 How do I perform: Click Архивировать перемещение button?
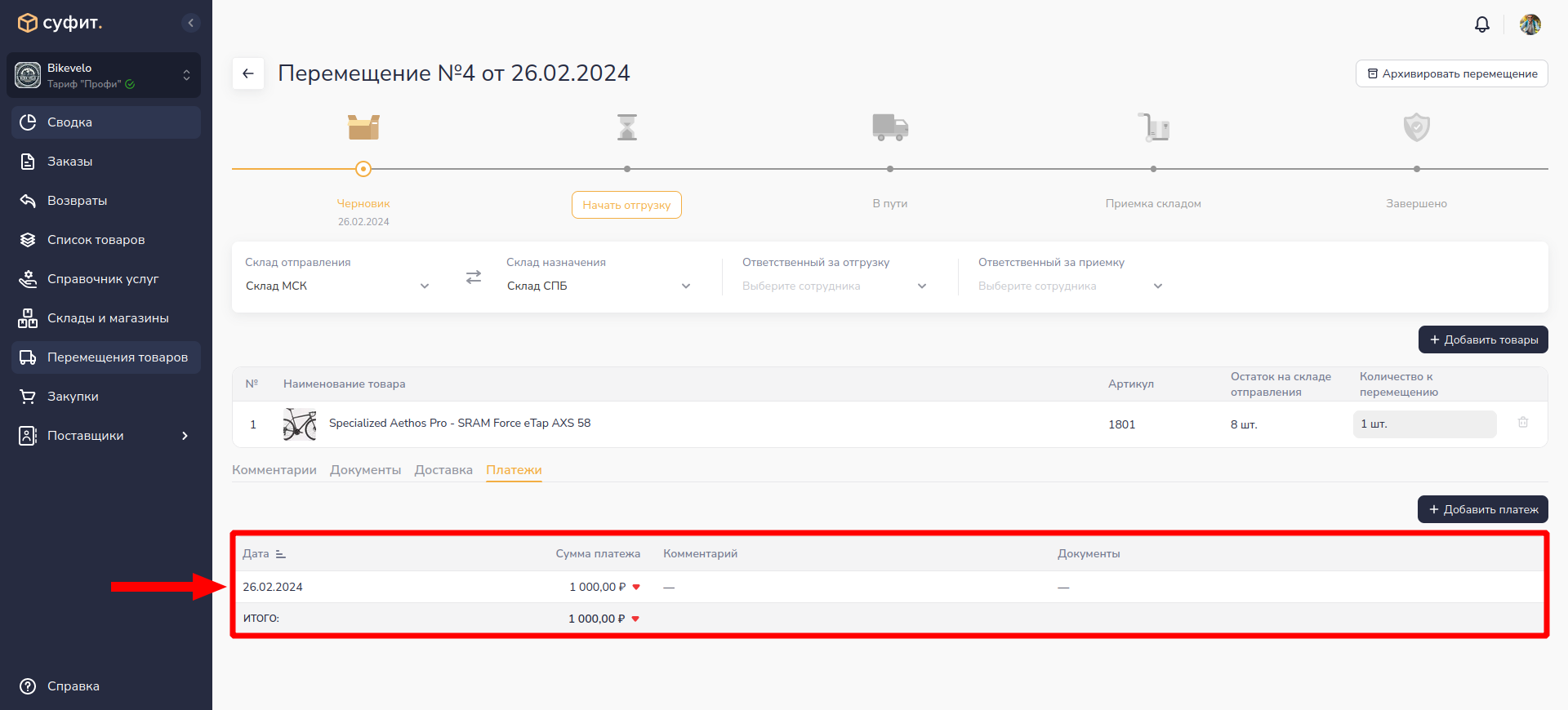click(1452, 73)
